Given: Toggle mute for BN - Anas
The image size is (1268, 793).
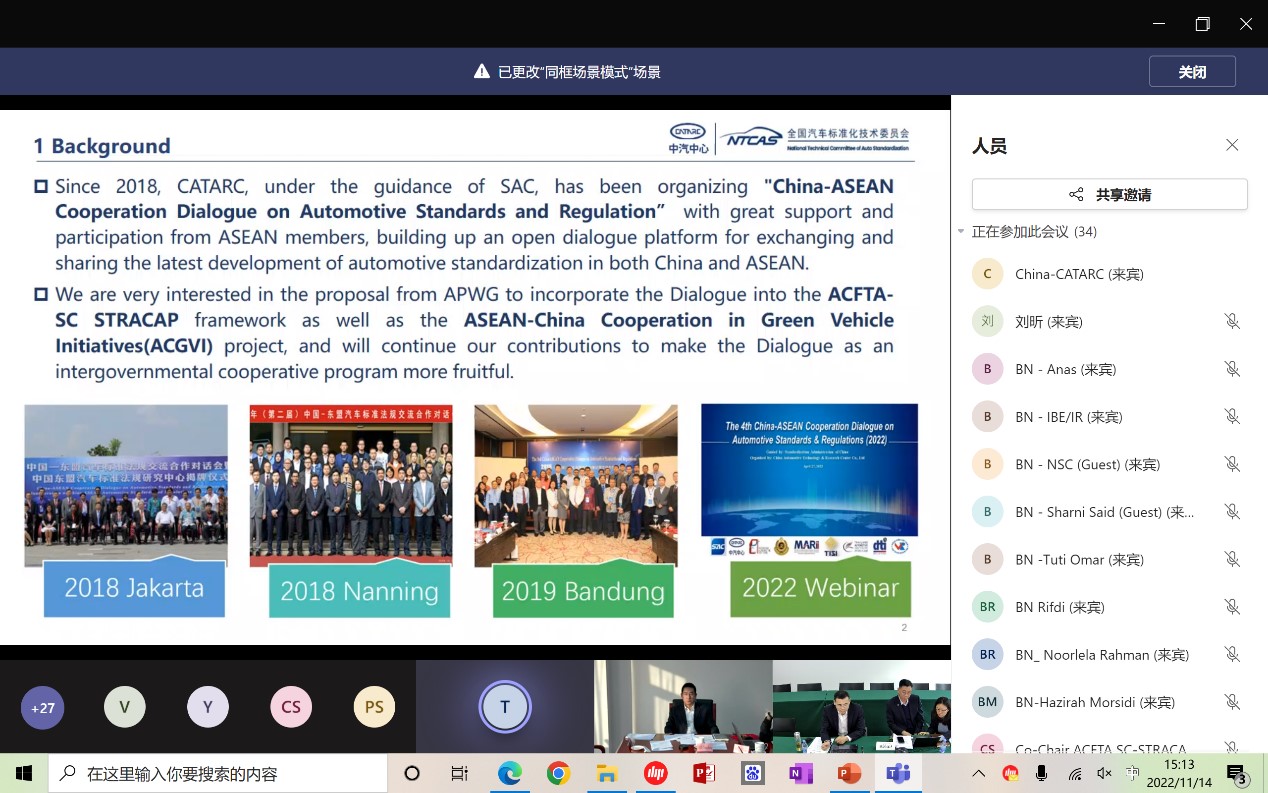Looking at the screenshot, I should click(x=1232, y=368).
